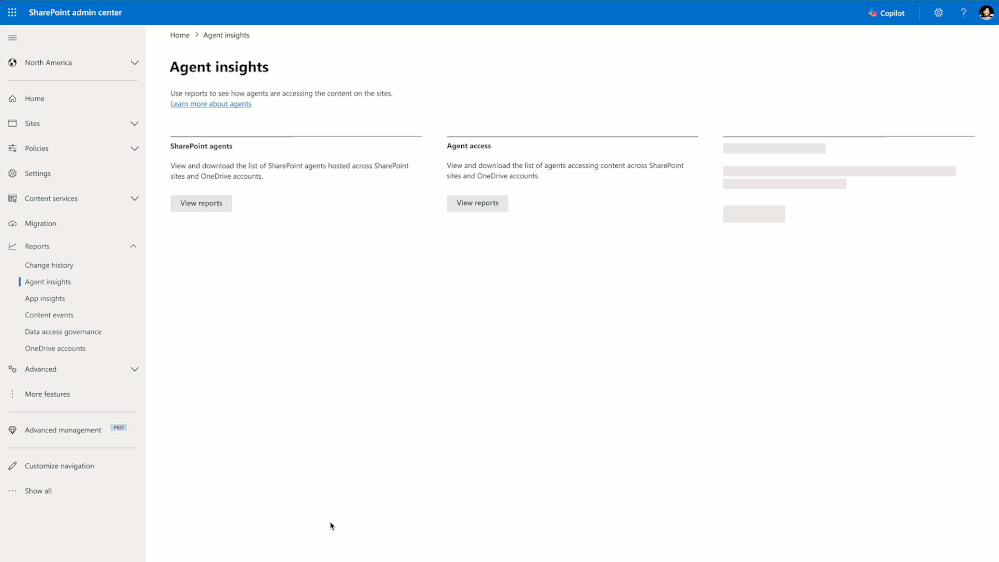999x562 pixels.
Task: Open Content events under Reports
Action: pos(49,315)
